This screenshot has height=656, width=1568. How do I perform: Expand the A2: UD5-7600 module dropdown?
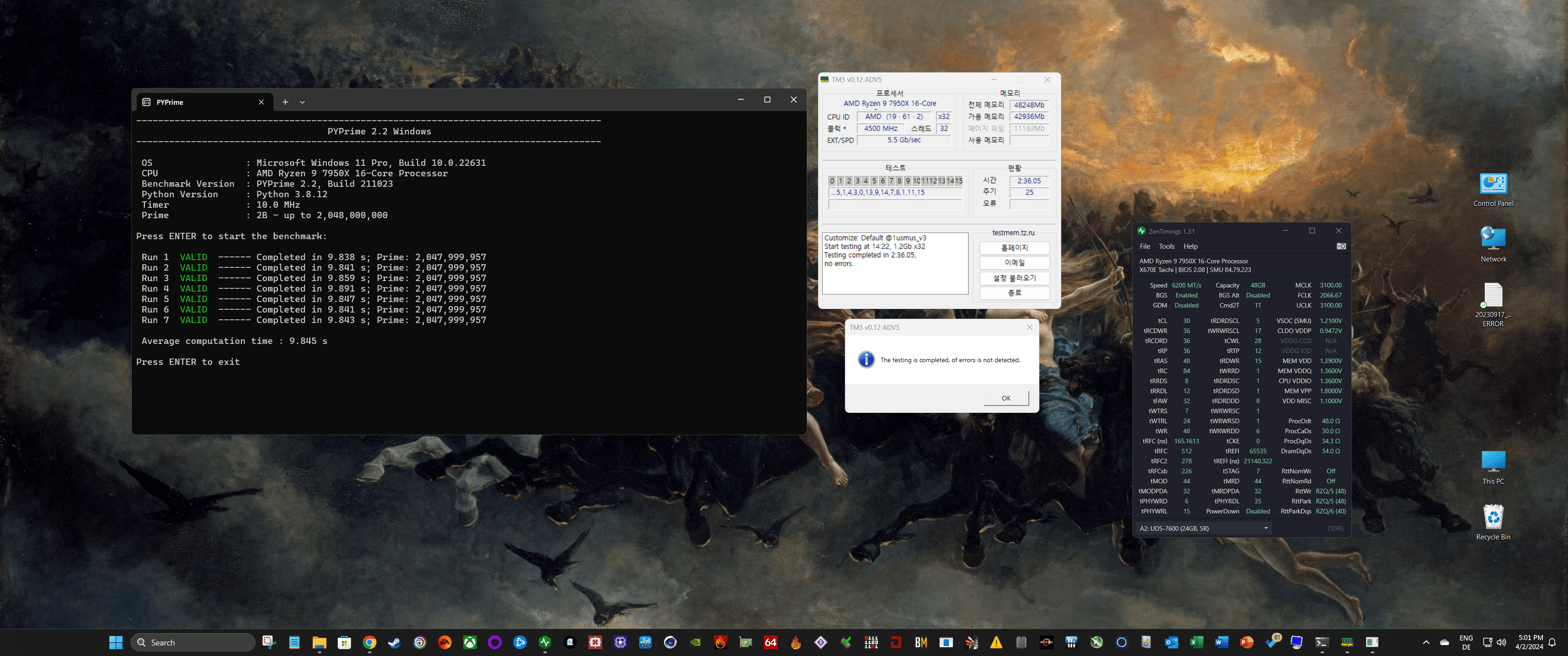click(1266, 528)
